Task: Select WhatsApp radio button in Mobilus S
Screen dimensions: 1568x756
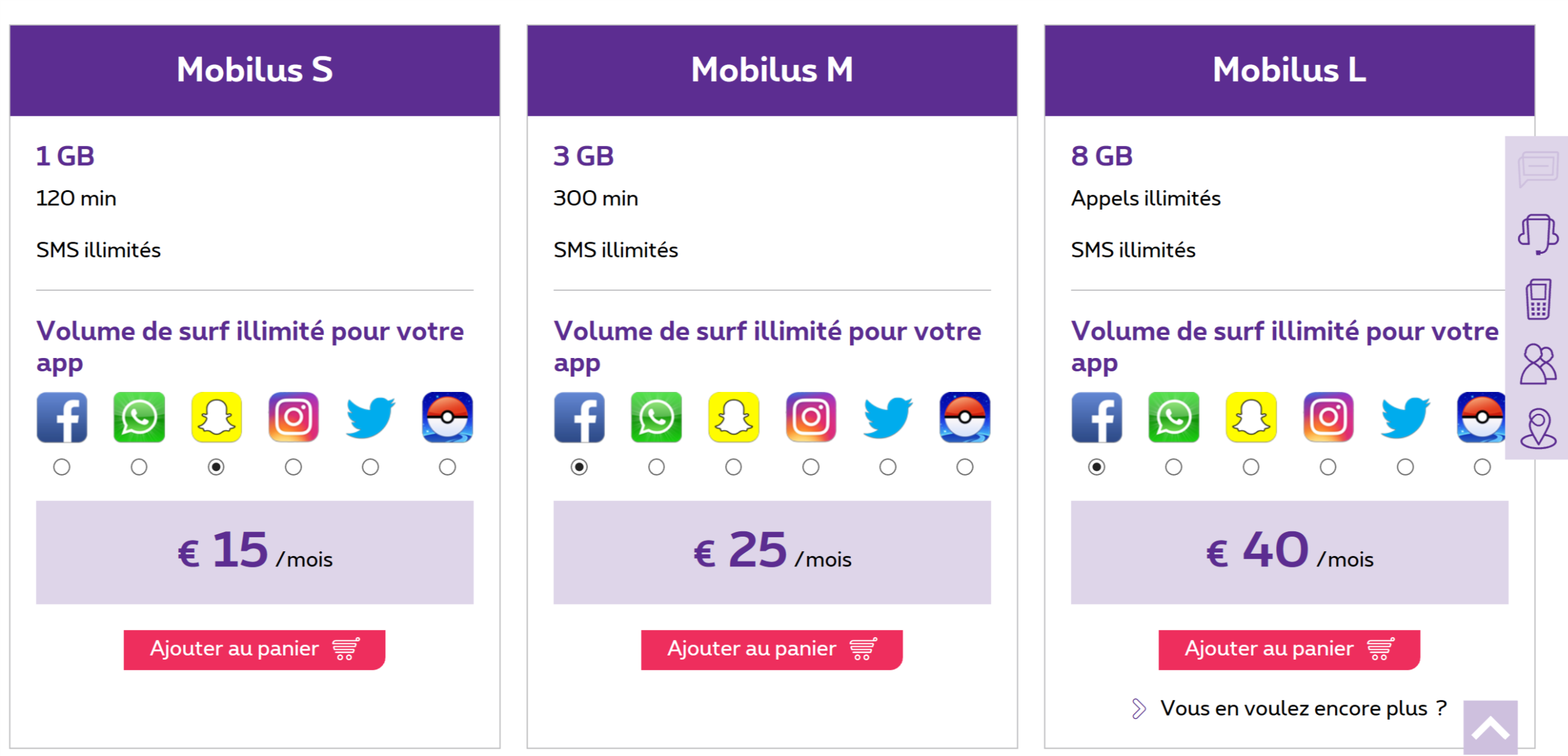Action: (x=139, y=467)
